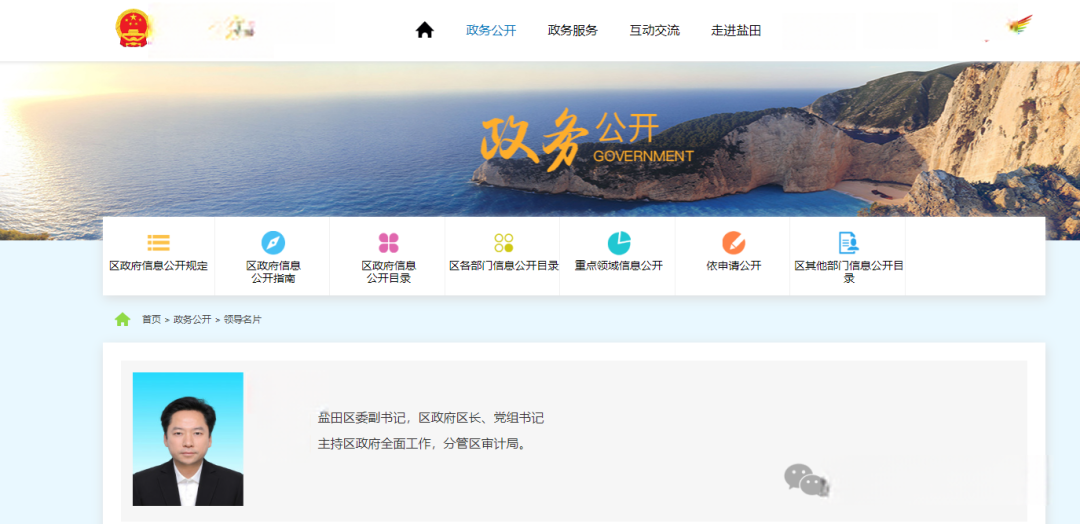1080x524 pixels.
Task: Go to 首页 in the breadcrumb
Action: (152, 319)
